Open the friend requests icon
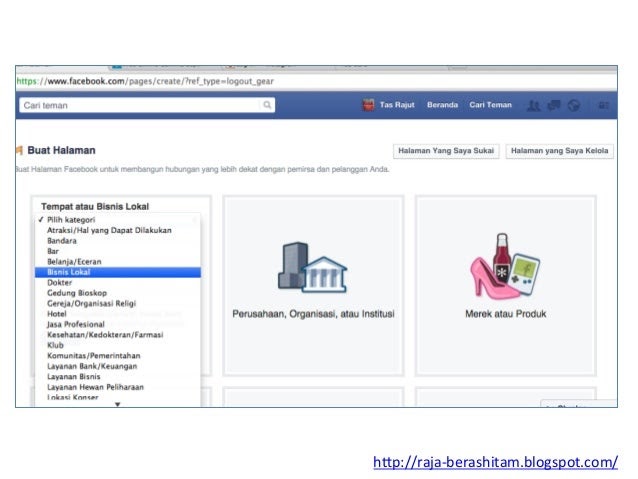 533,106
